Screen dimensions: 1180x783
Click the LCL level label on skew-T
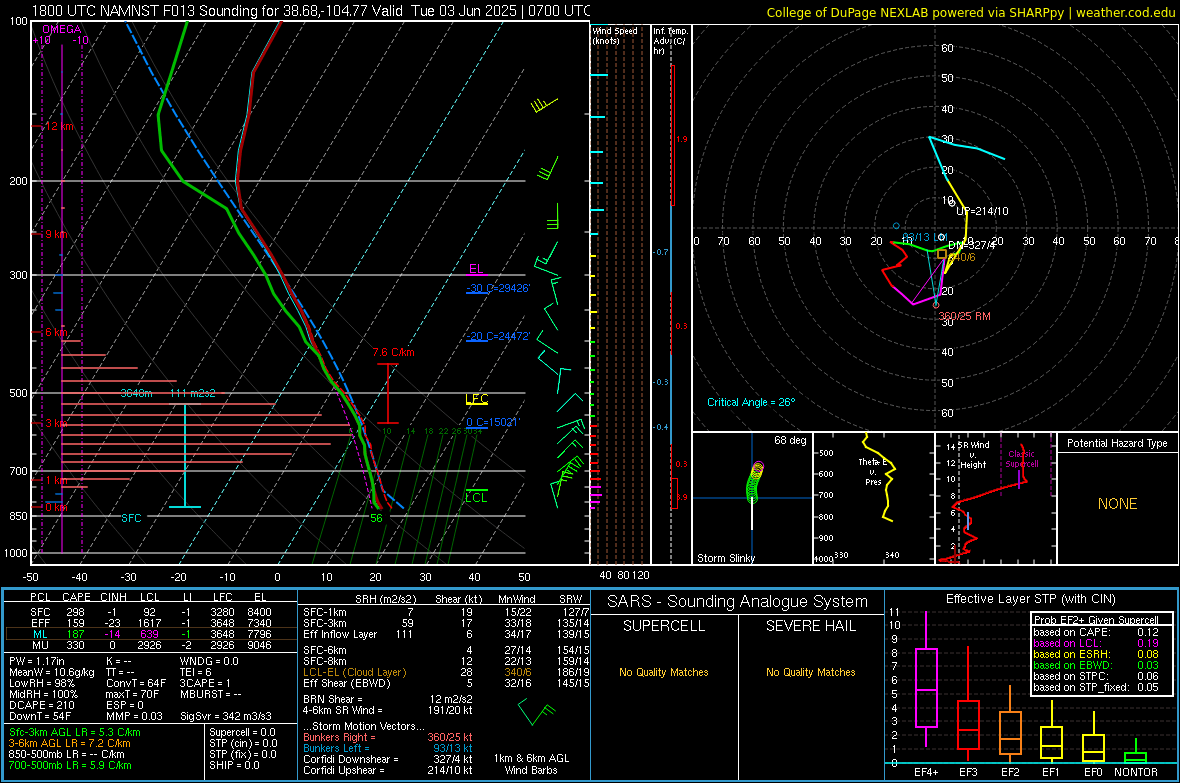476,498
